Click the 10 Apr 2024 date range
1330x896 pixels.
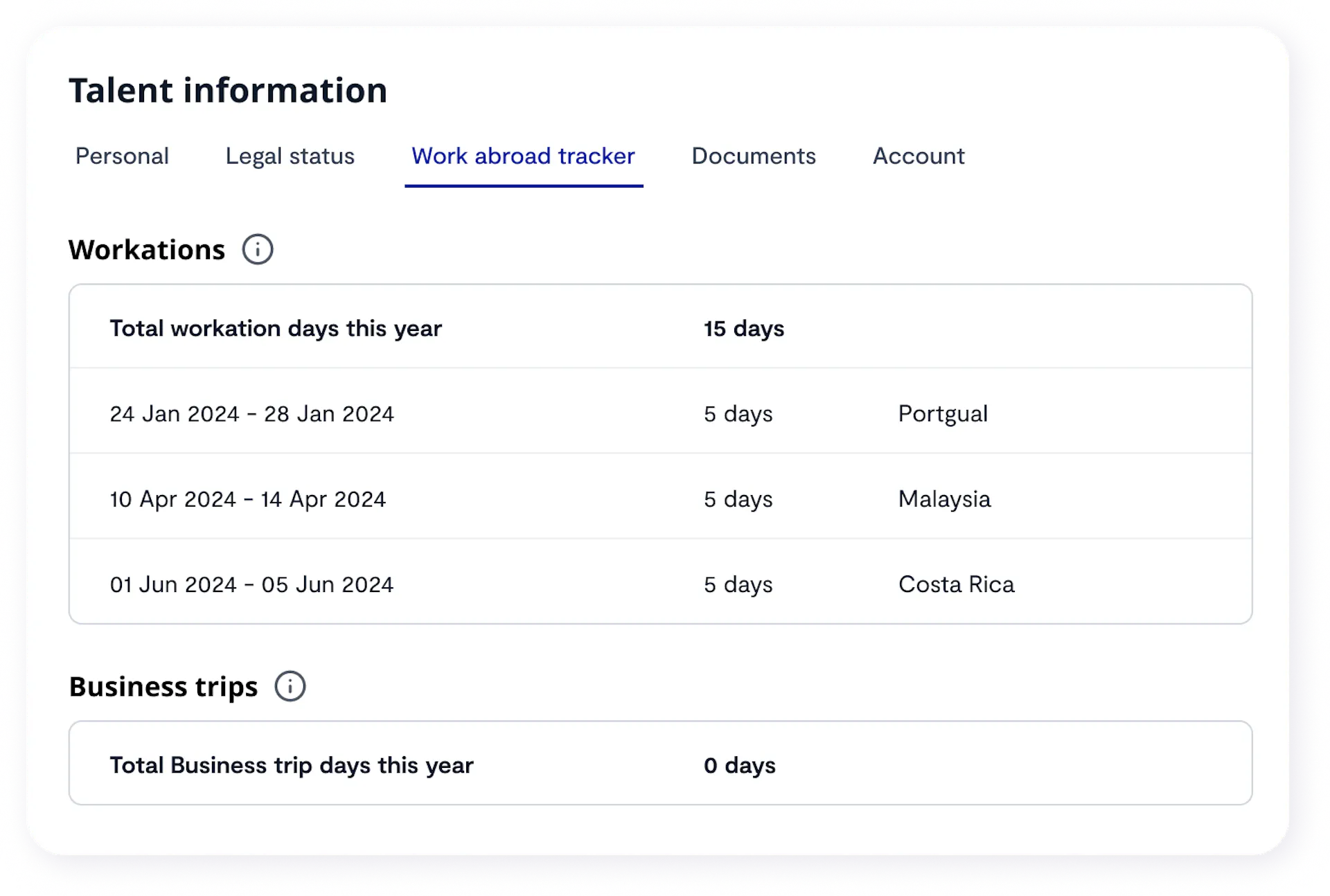248,499
